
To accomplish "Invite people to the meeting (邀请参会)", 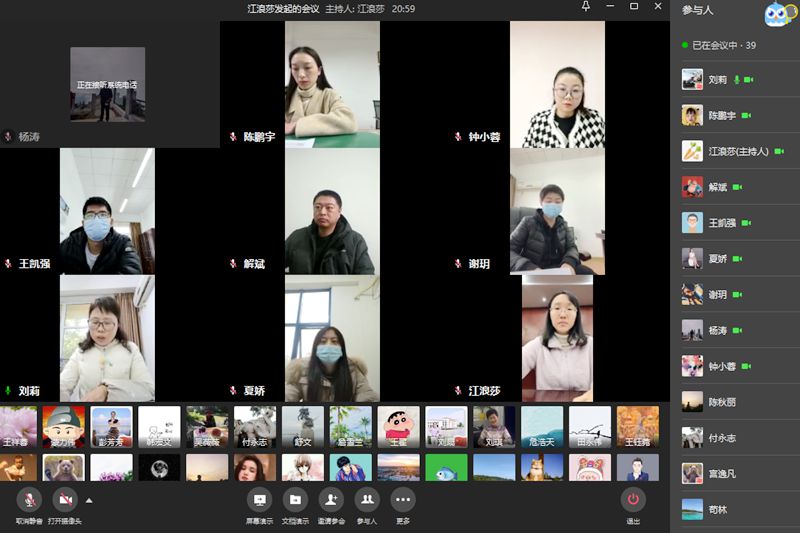I will tap(331, 499).
